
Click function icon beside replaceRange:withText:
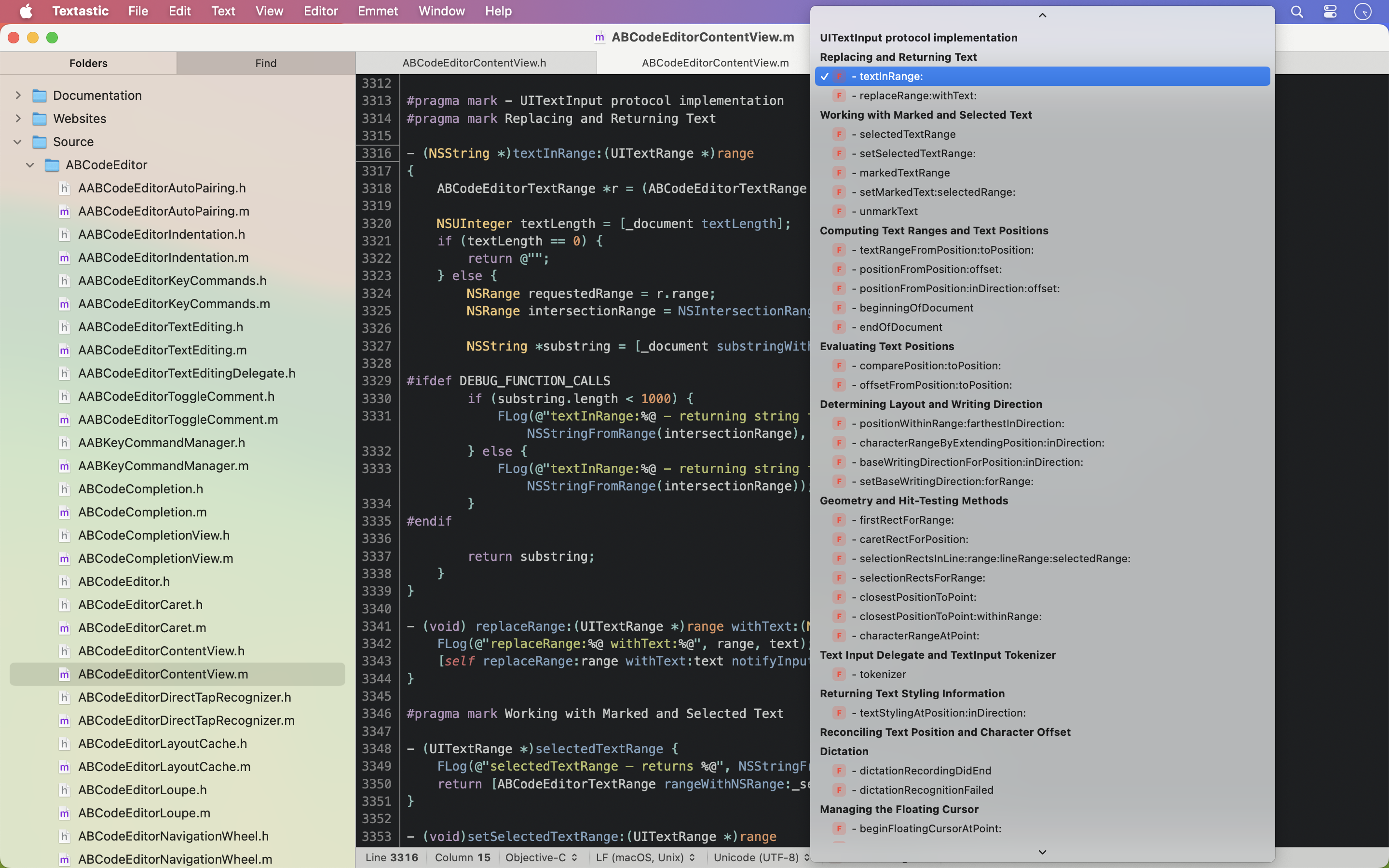pos(839,96)
